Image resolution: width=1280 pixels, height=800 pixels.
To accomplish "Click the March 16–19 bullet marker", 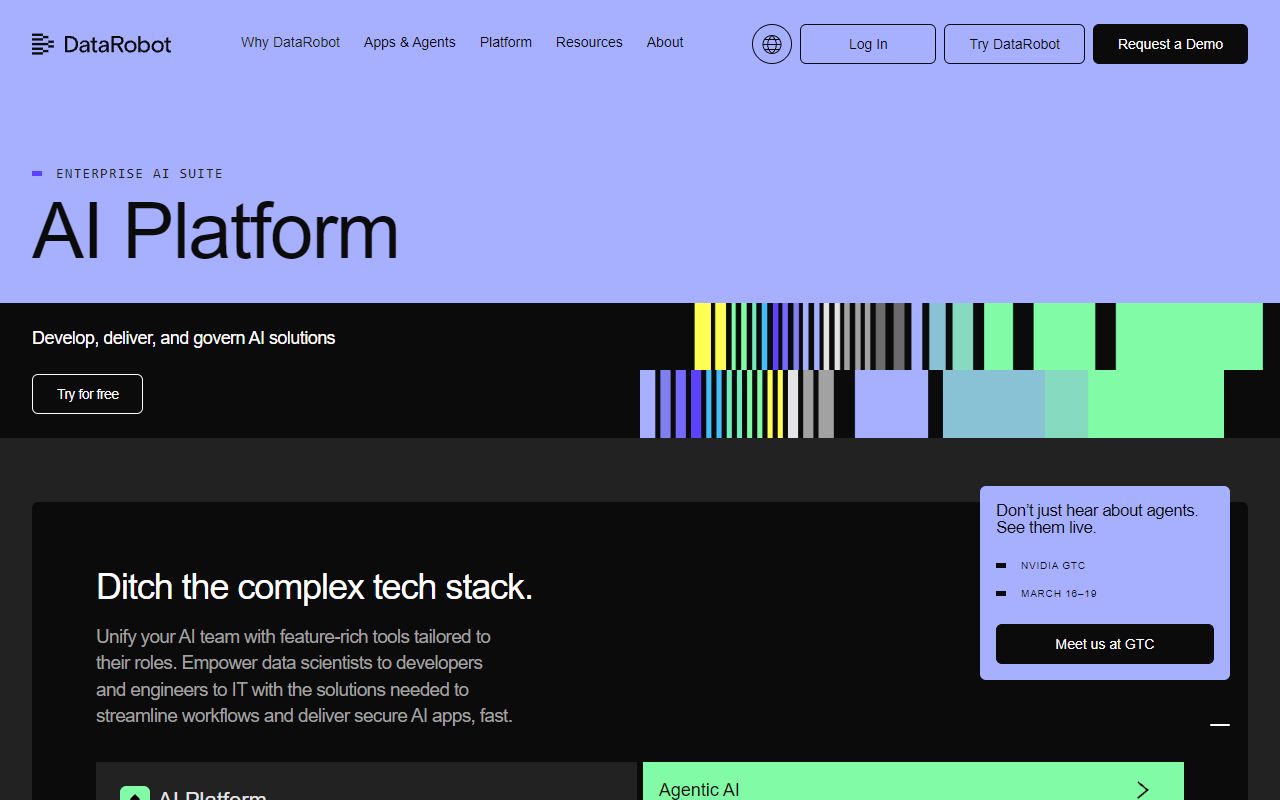I will 1001,594.
